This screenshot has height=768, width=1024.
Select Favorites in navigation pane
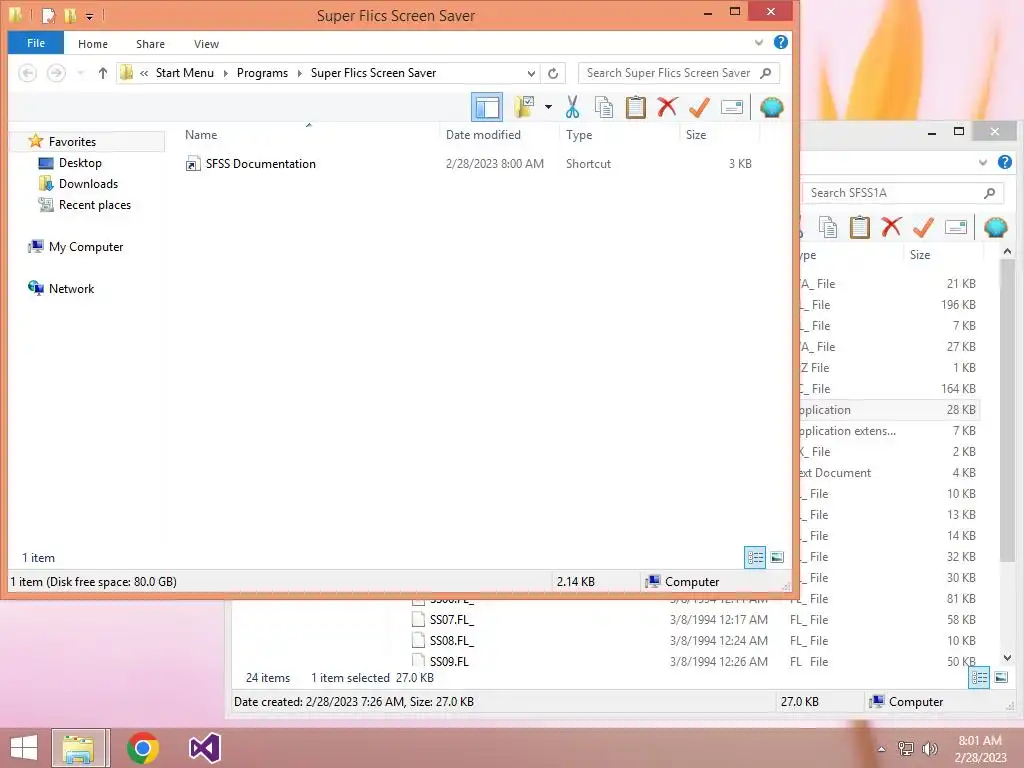point(72,142)
